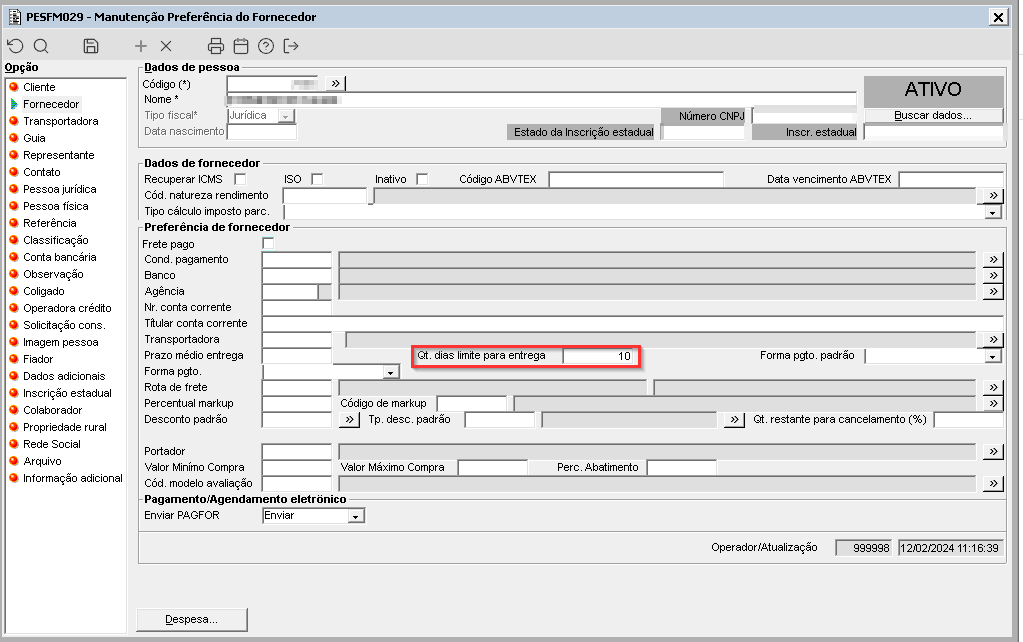Open Pessoa jurídica option
Viewport: 1023px width, 642px height.
click(x=59, y=189)
